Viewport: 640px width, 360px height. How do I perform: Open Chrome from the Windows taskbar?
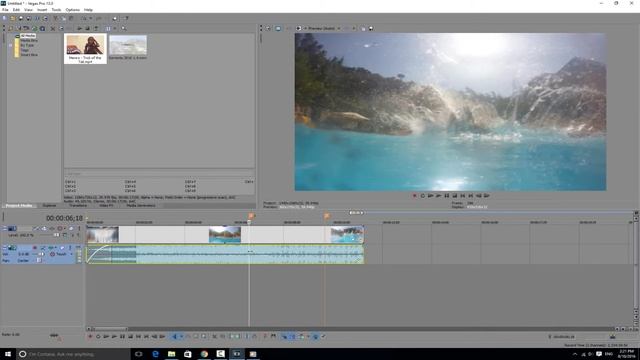pyautogui.click(x=204, y=353)
